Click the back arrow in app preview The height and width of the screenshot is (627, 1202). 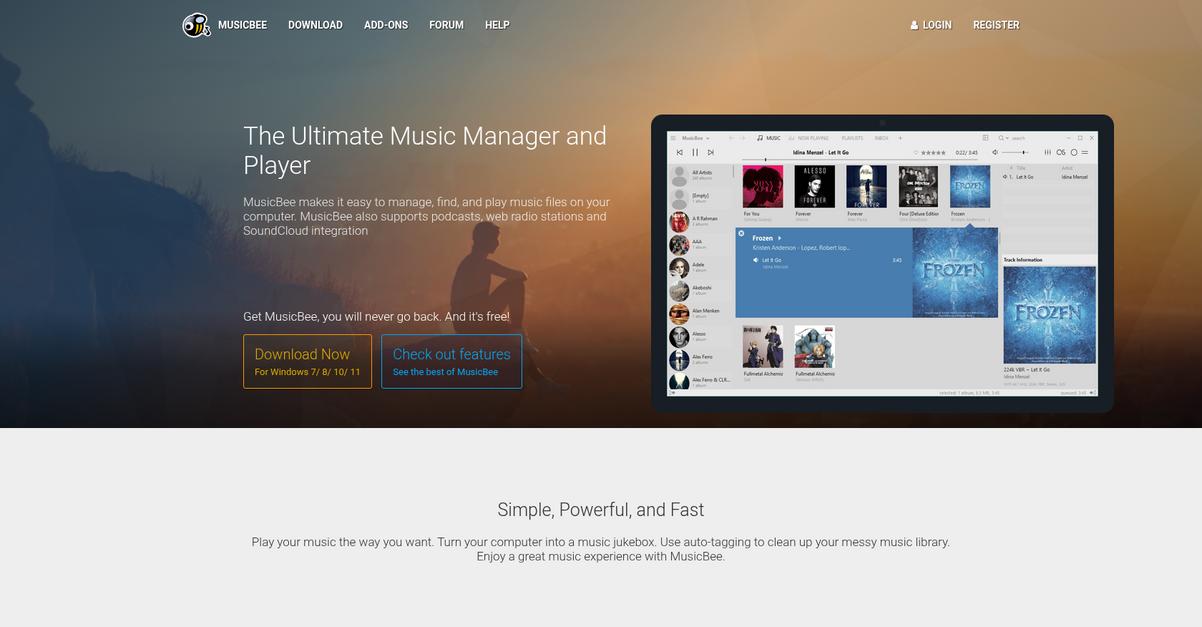[731, 138]
